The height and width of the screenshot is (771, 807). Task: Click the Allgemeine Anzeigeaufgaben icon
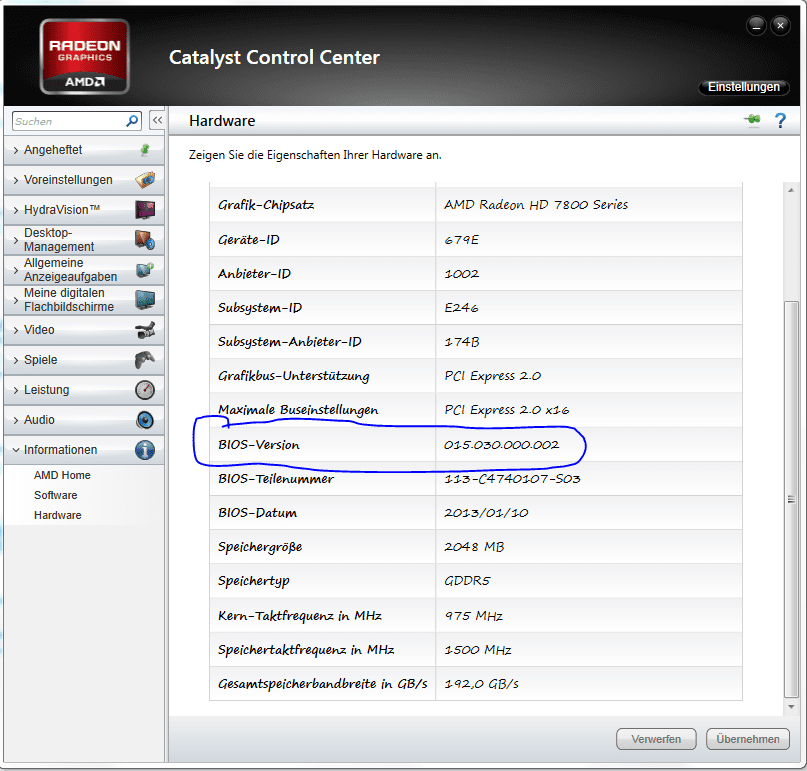145,270
